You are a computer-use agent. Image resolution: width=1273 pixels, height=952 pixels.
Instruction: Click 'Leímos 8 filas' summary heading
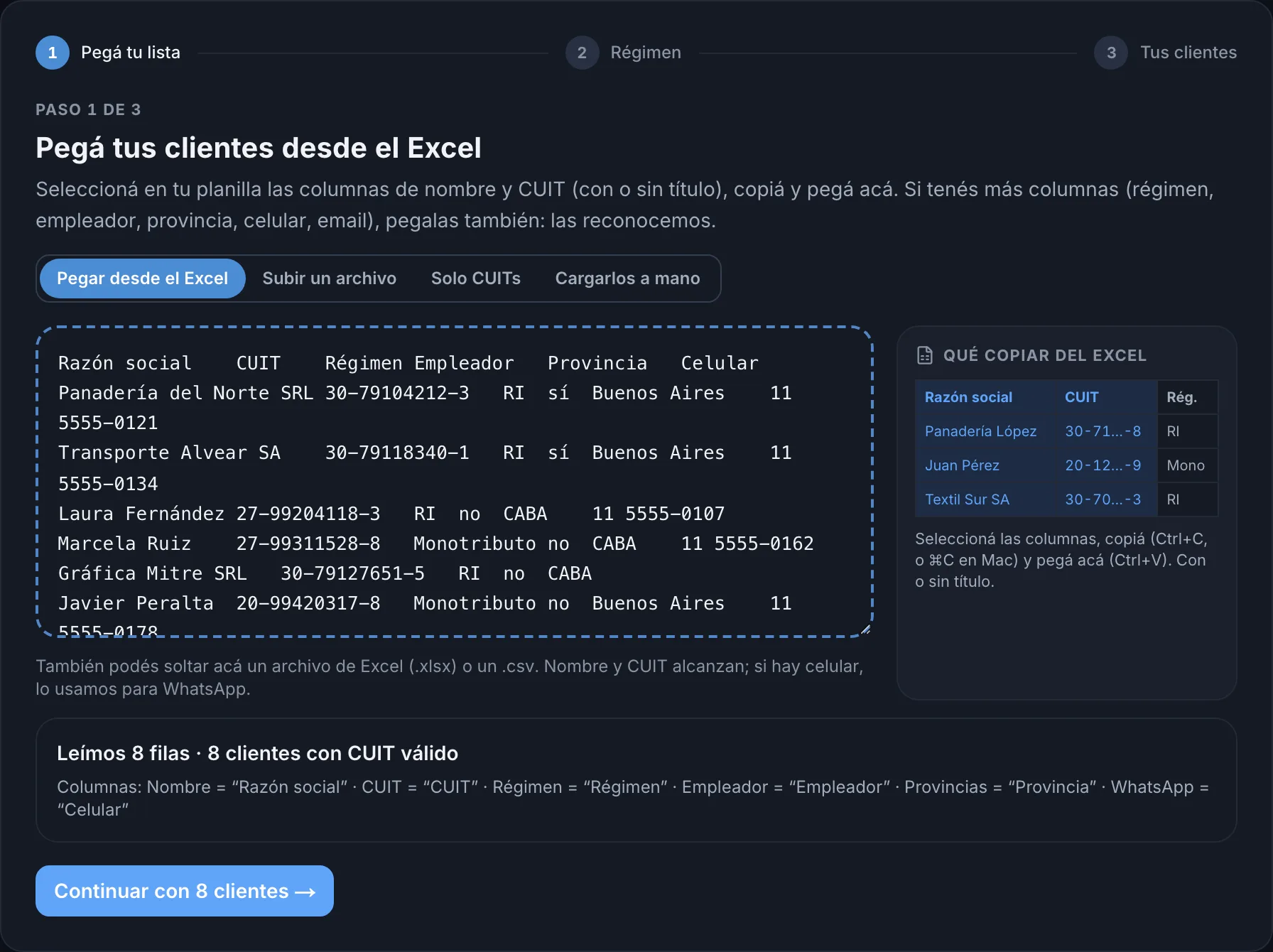pos(258,753)
